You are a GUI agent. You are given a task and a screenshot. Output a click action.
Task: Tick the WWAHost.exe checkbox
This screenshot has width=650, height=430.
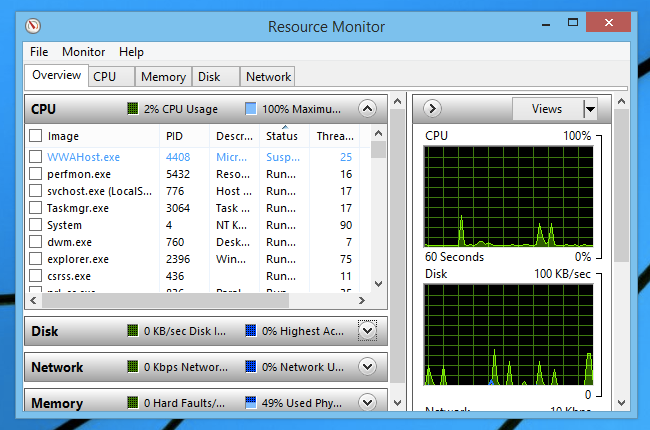(x=36, y=157)
